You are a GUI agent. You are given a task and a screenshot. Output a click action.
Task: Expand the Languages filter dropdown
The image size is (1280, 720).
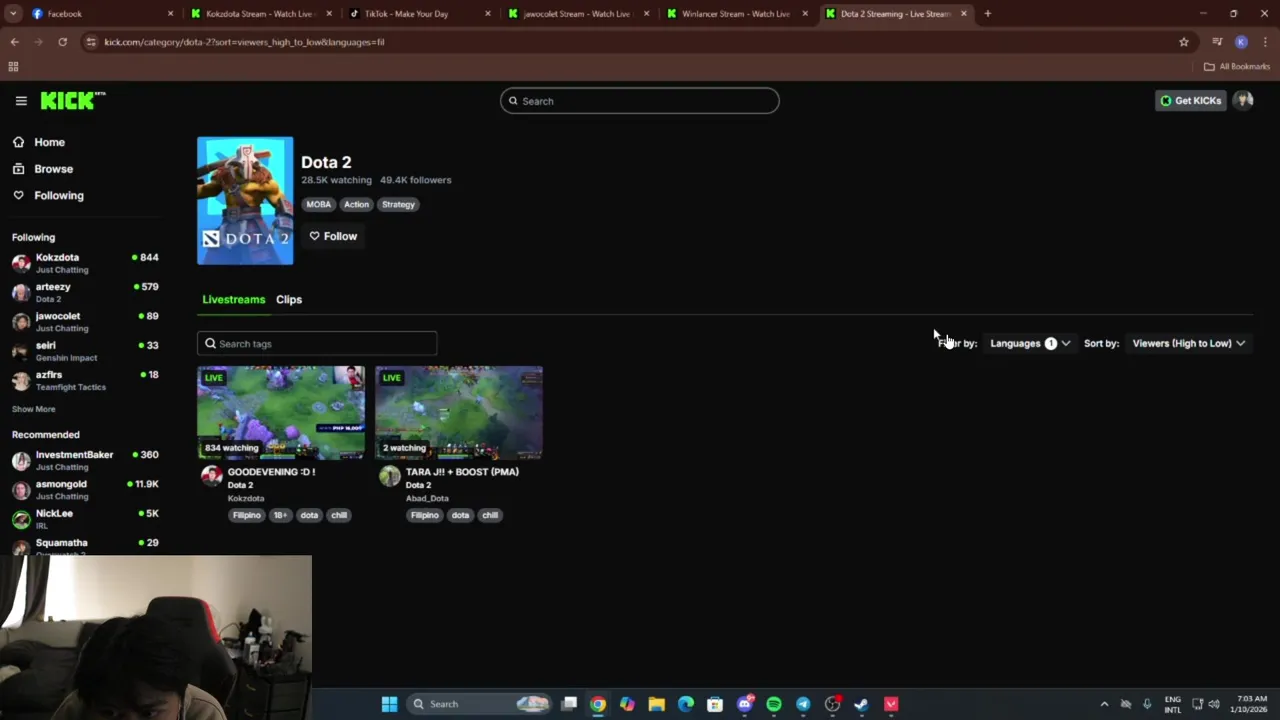(x=1030, y=343)
